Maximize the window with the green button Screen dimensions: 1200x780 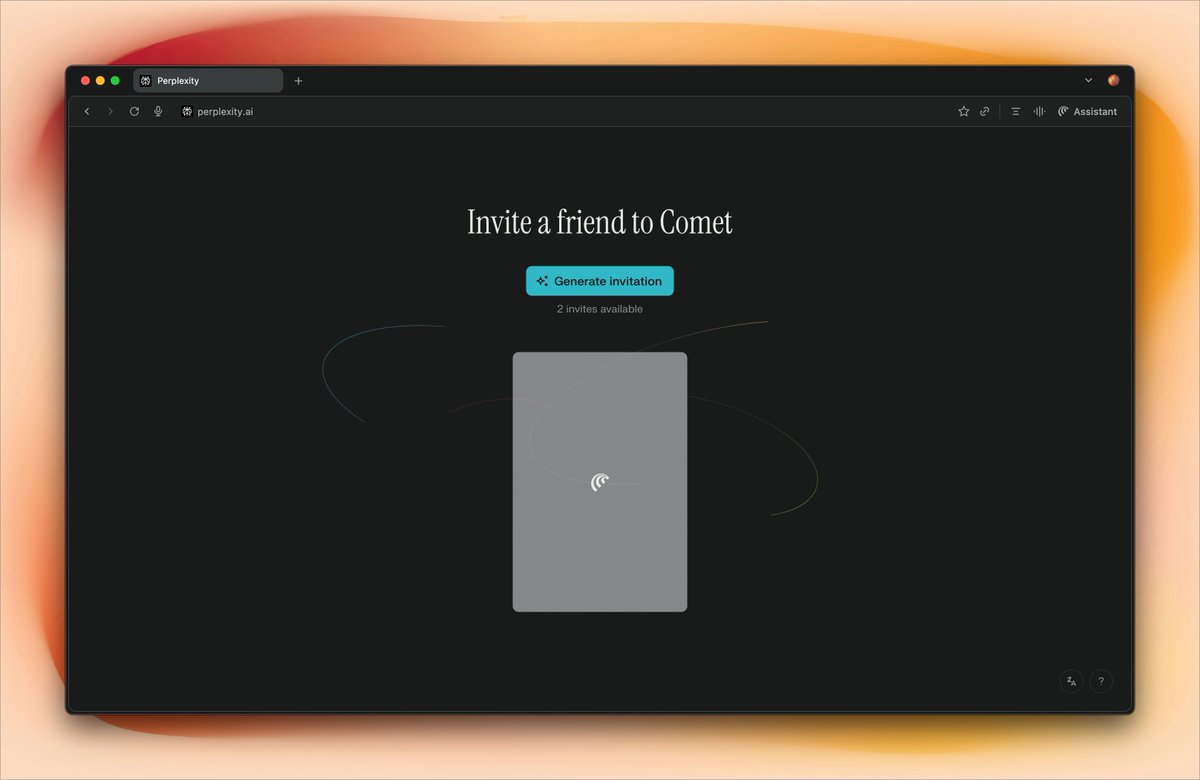(115, 80)
